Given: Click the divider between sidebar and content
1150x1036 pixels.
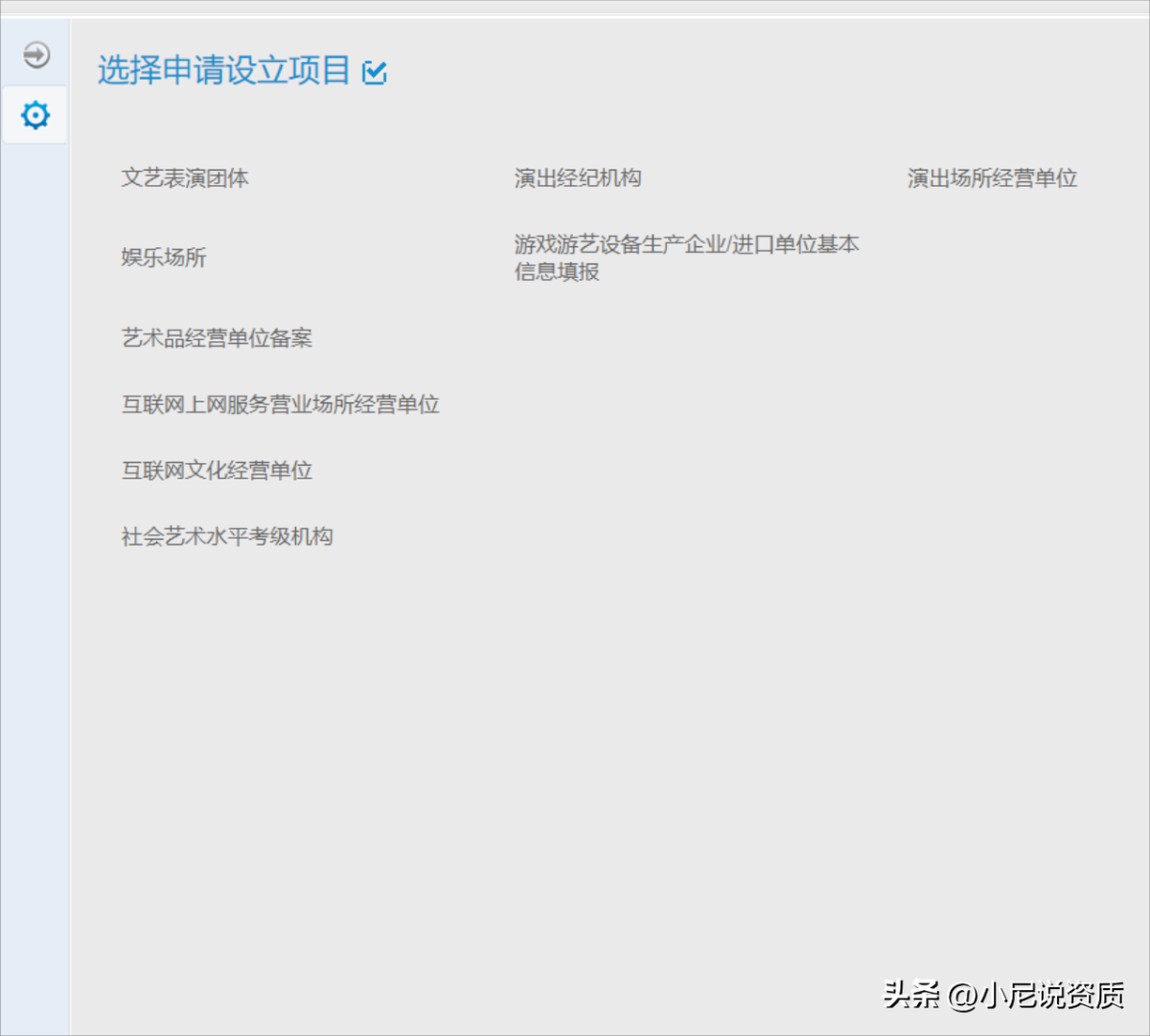Looking at the screenshot, I should pos(70,575).
